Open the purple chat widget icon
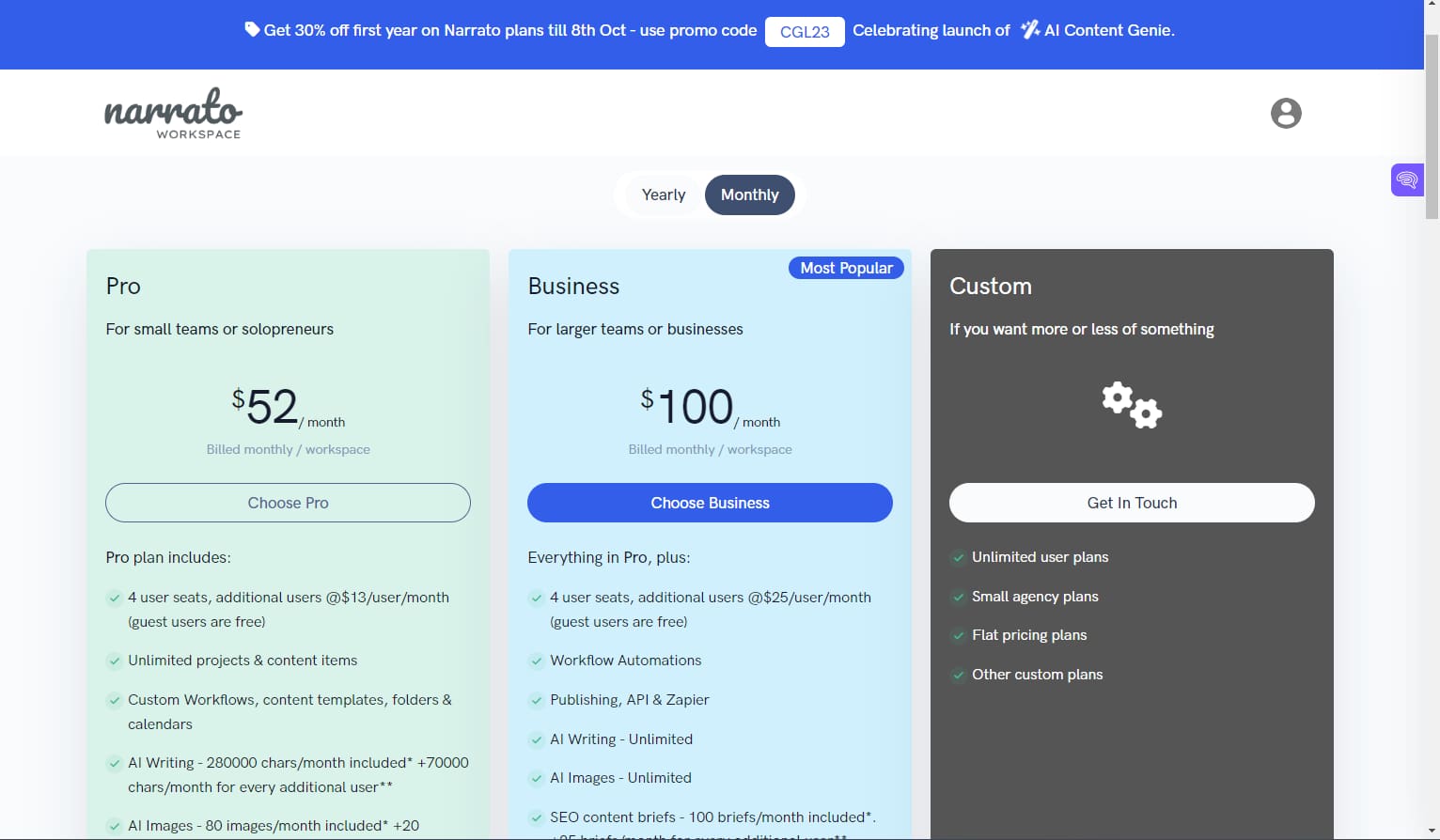 click(1407, 179)
